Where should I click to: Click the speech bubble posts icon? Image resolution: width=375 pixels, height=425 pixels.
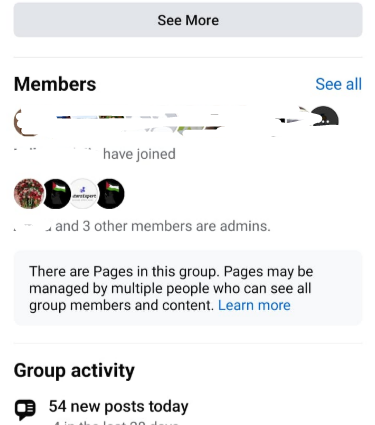(x=25, y=408)
